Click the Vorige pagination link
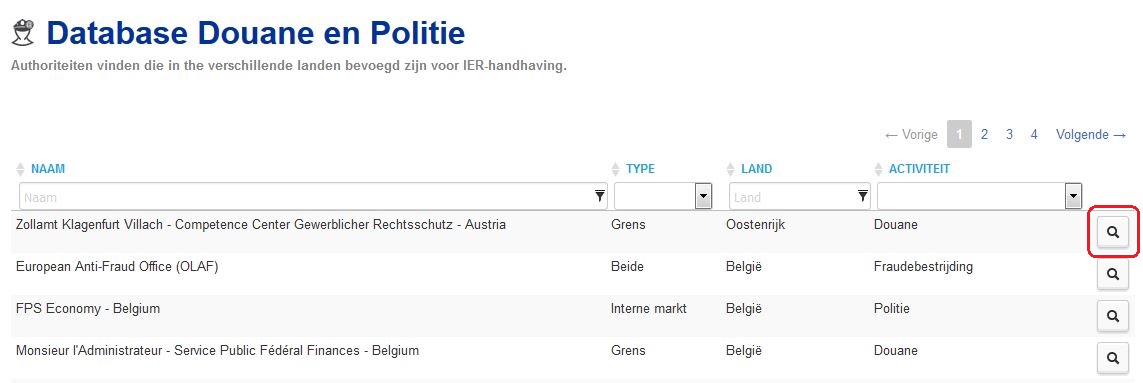 [910, 134]
